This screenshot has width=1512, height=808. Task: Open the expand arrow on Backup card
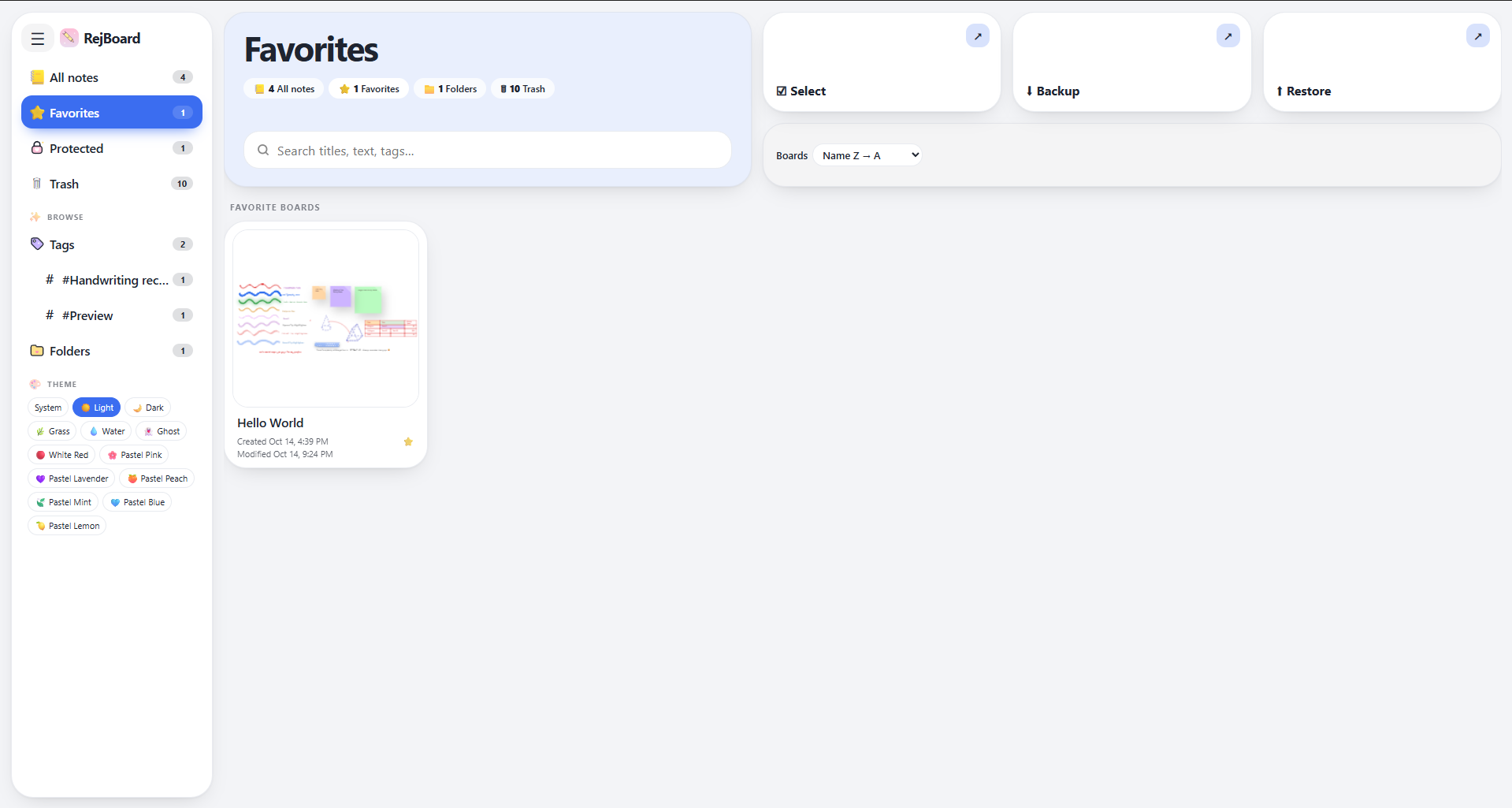pos(1228,36)
